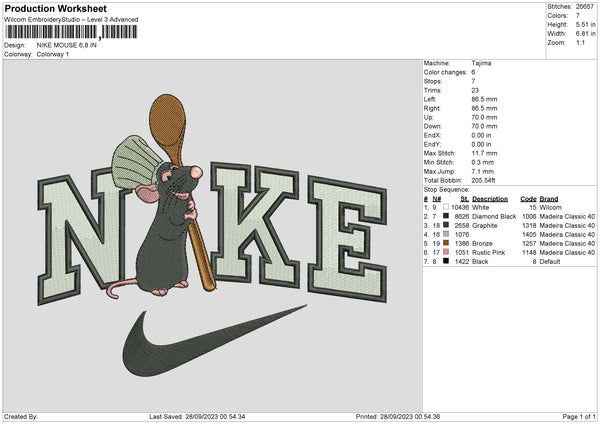Click the 'Description' column header
The image size is (600, 424).
coord(490,199)
